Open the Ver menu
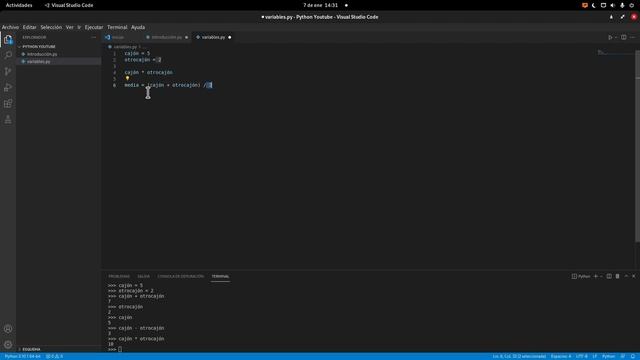The image size is (640, 360). coord(70,27)
